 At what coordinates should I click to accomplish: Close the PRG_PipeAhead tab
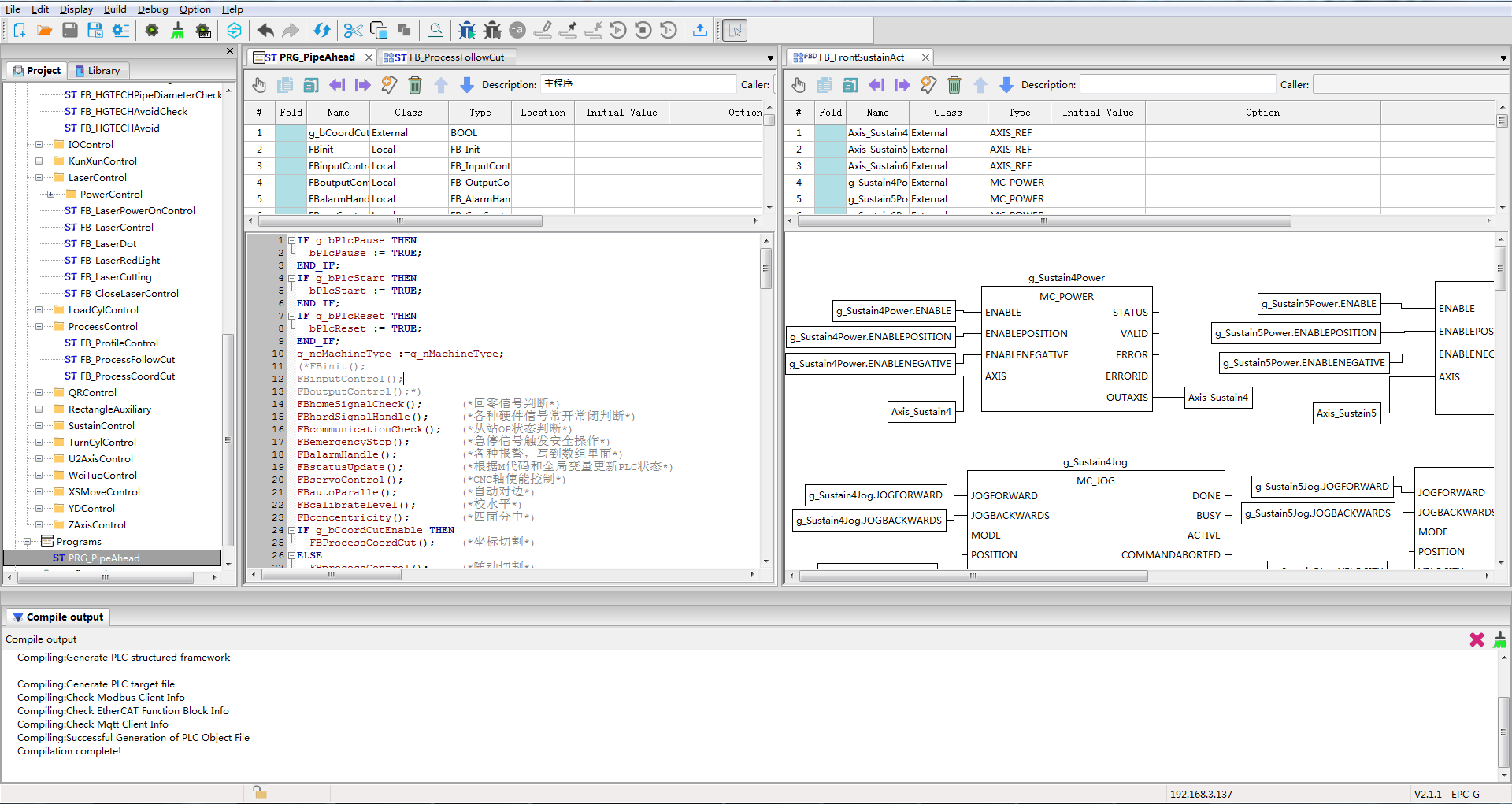point(369,57)
